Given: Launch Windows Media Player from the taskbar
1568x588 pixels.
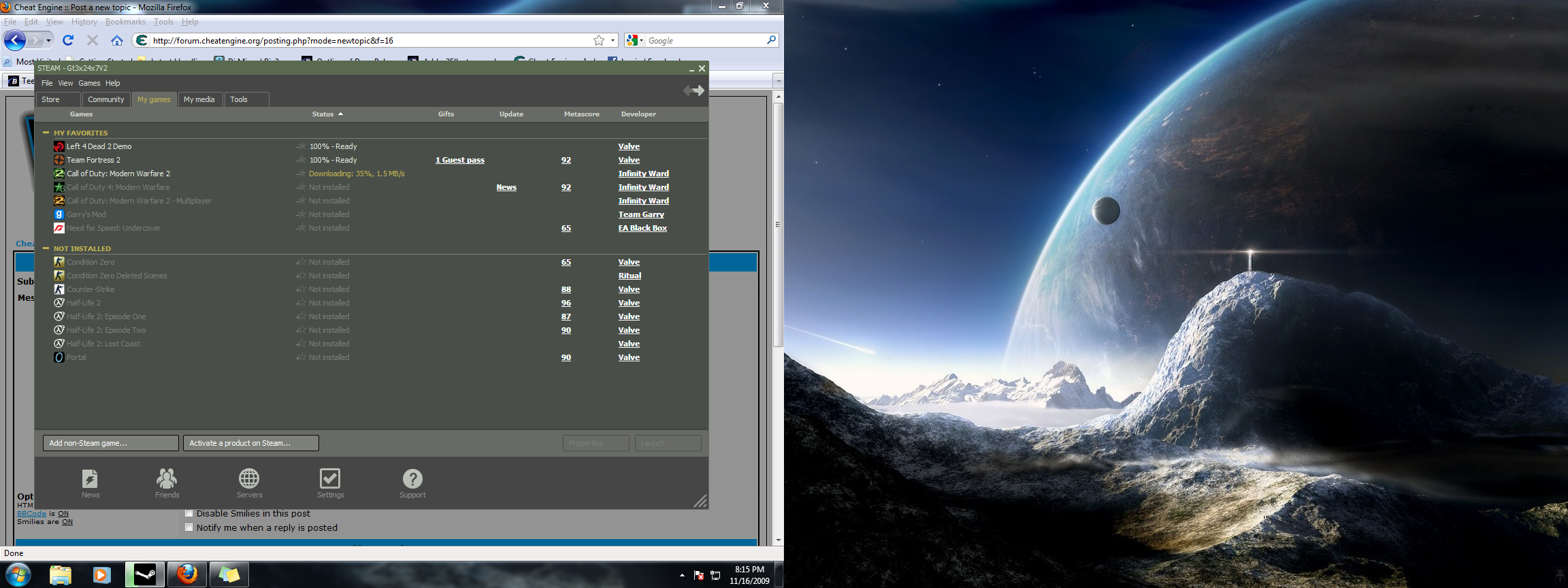Looking at the screenshot, I should pos(101,575).
